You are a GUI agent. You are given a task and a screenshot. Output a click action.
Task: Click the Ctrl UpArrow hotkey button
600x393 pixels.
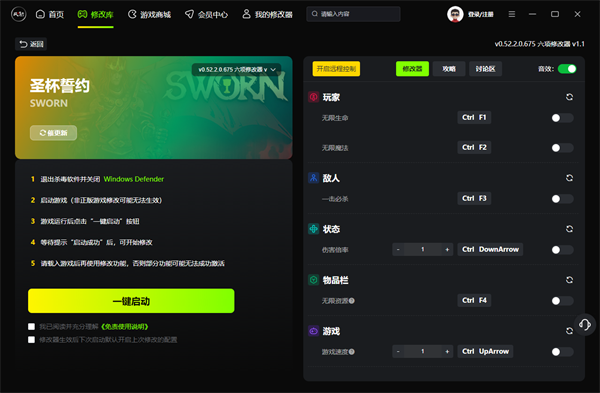click(485, 351)
